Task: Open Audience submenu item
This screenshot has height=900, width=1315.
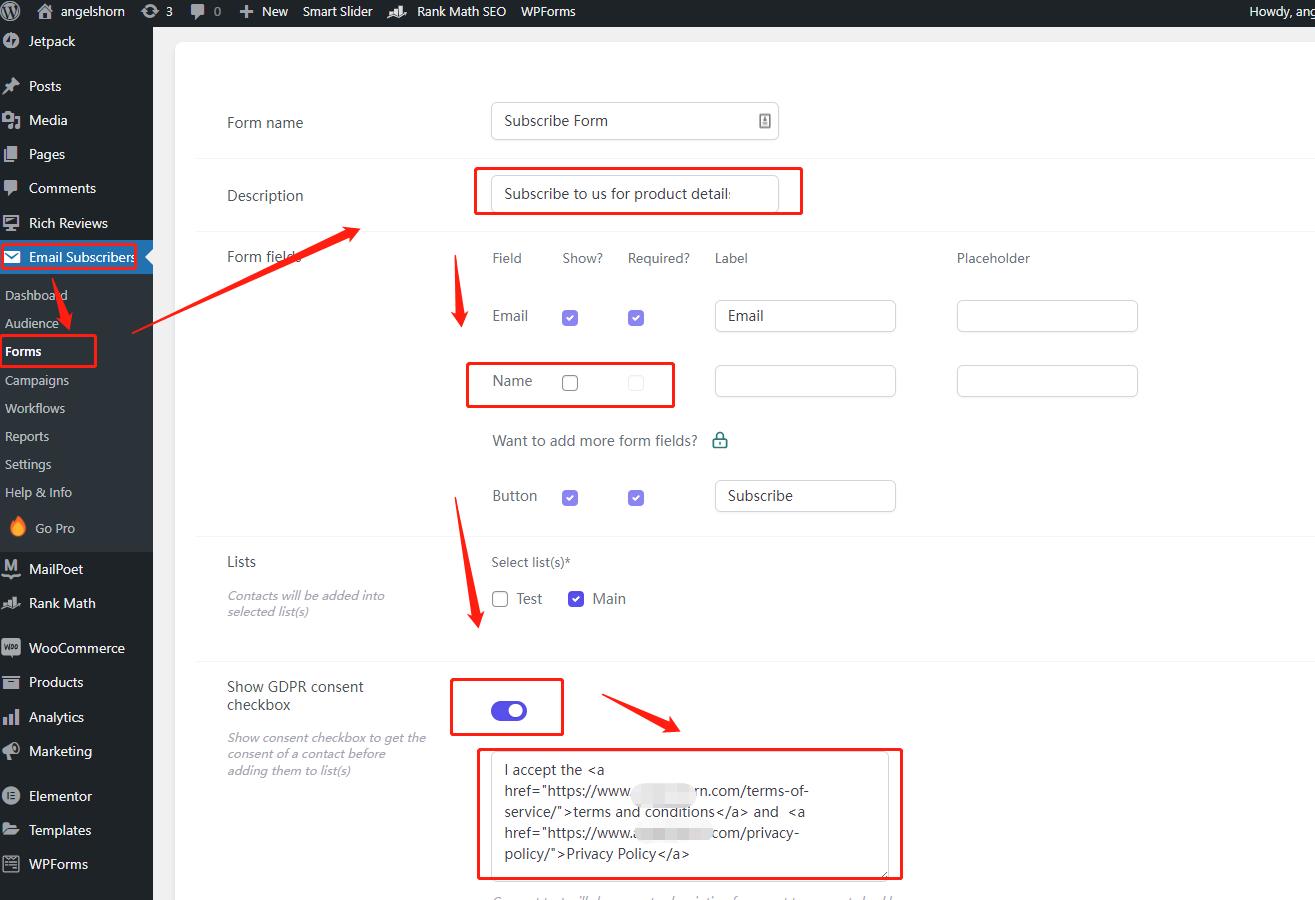Action: tap(32, 323)
